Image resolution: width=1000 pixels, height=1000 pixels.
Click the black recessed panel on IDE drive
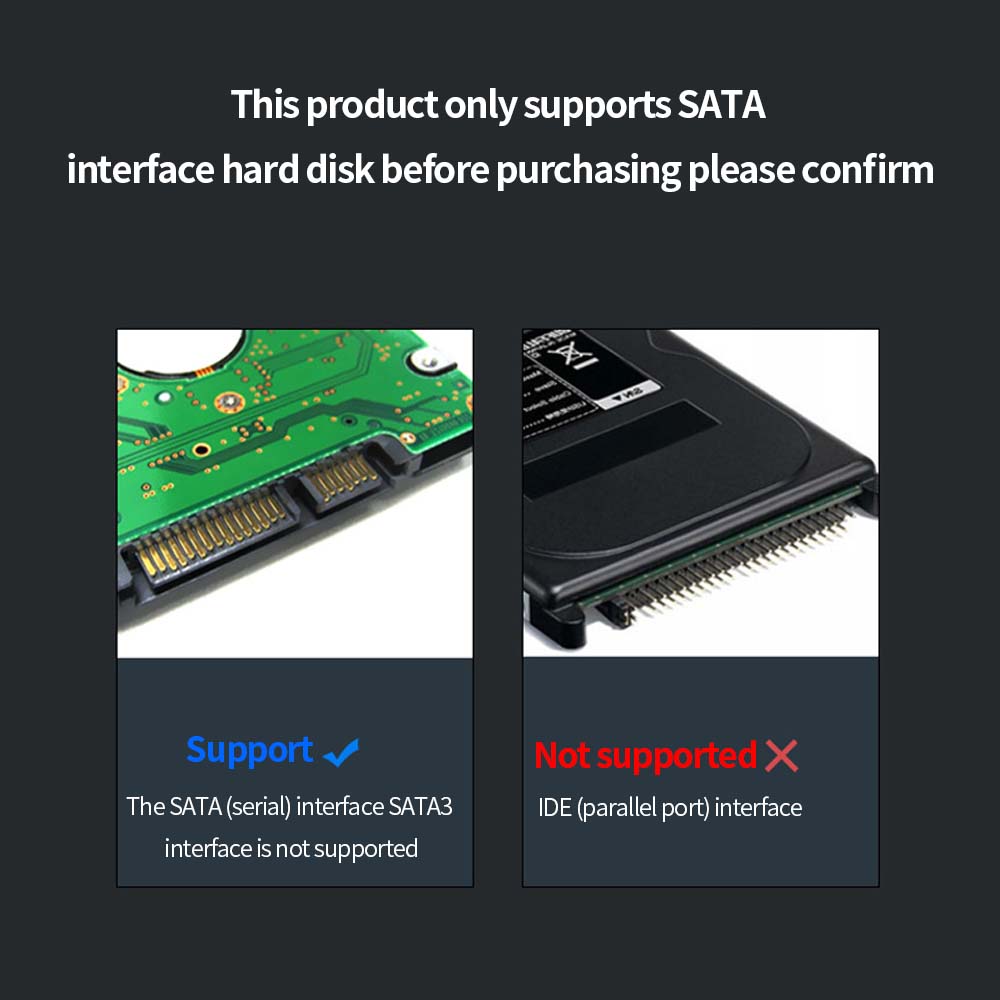621,446
